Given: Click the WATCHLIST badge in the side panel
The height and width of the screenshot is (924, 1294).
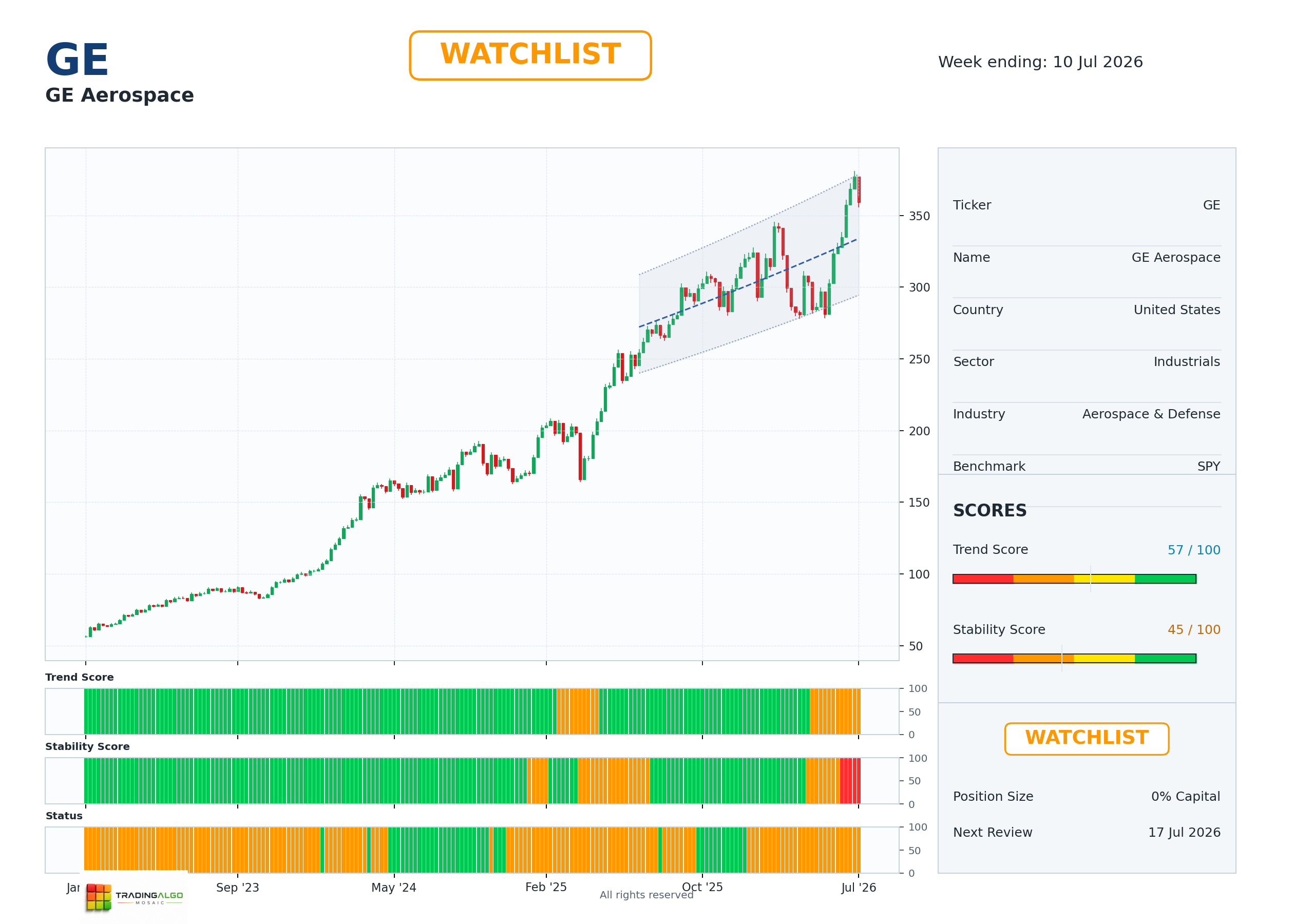Looking at the screenshot, I should (x=1087, y=739).
